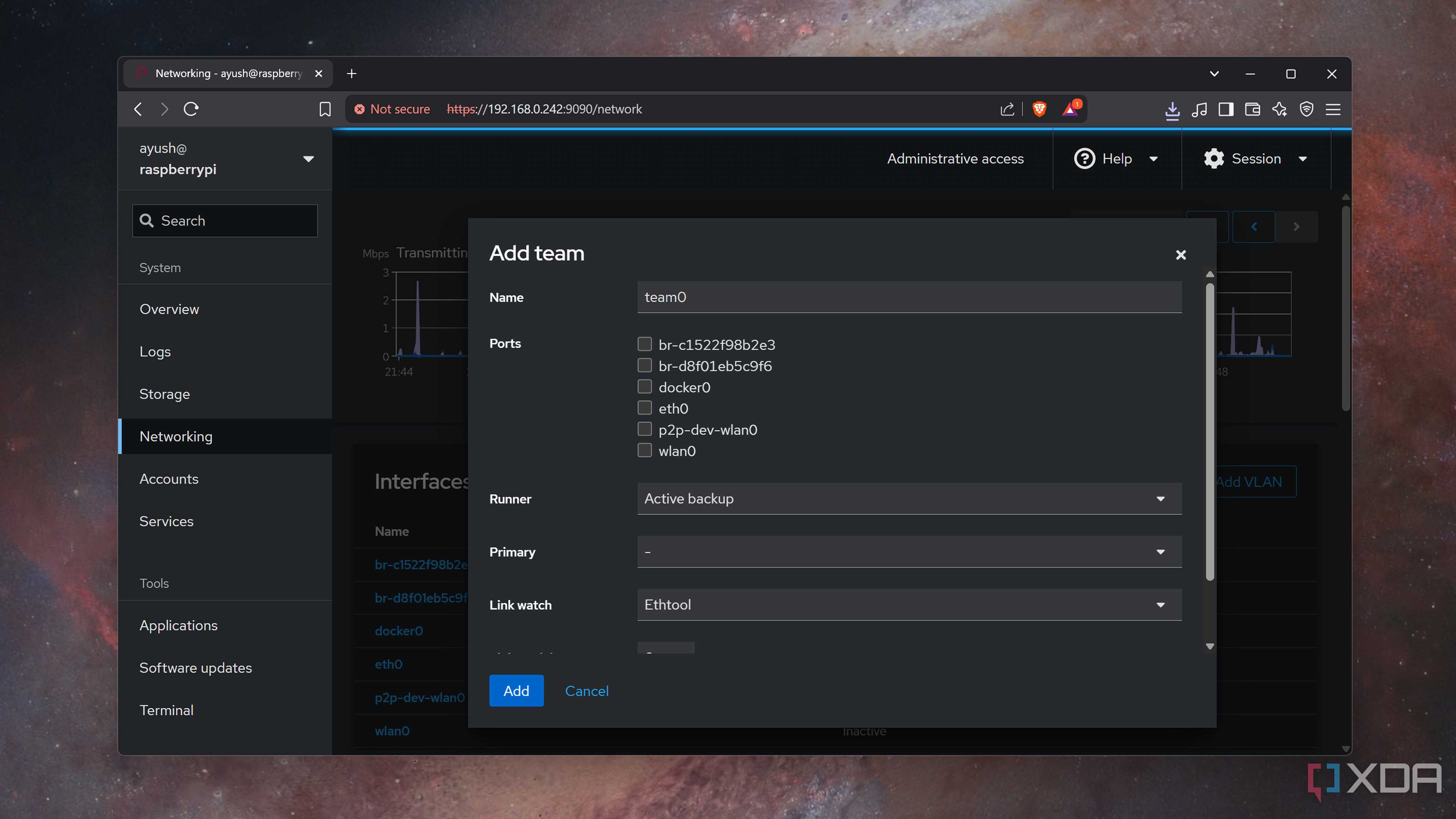Click the team Name input field
The height and width of the screenshot is (819, 1456).
pyautogui.click(x=910, y=297)
